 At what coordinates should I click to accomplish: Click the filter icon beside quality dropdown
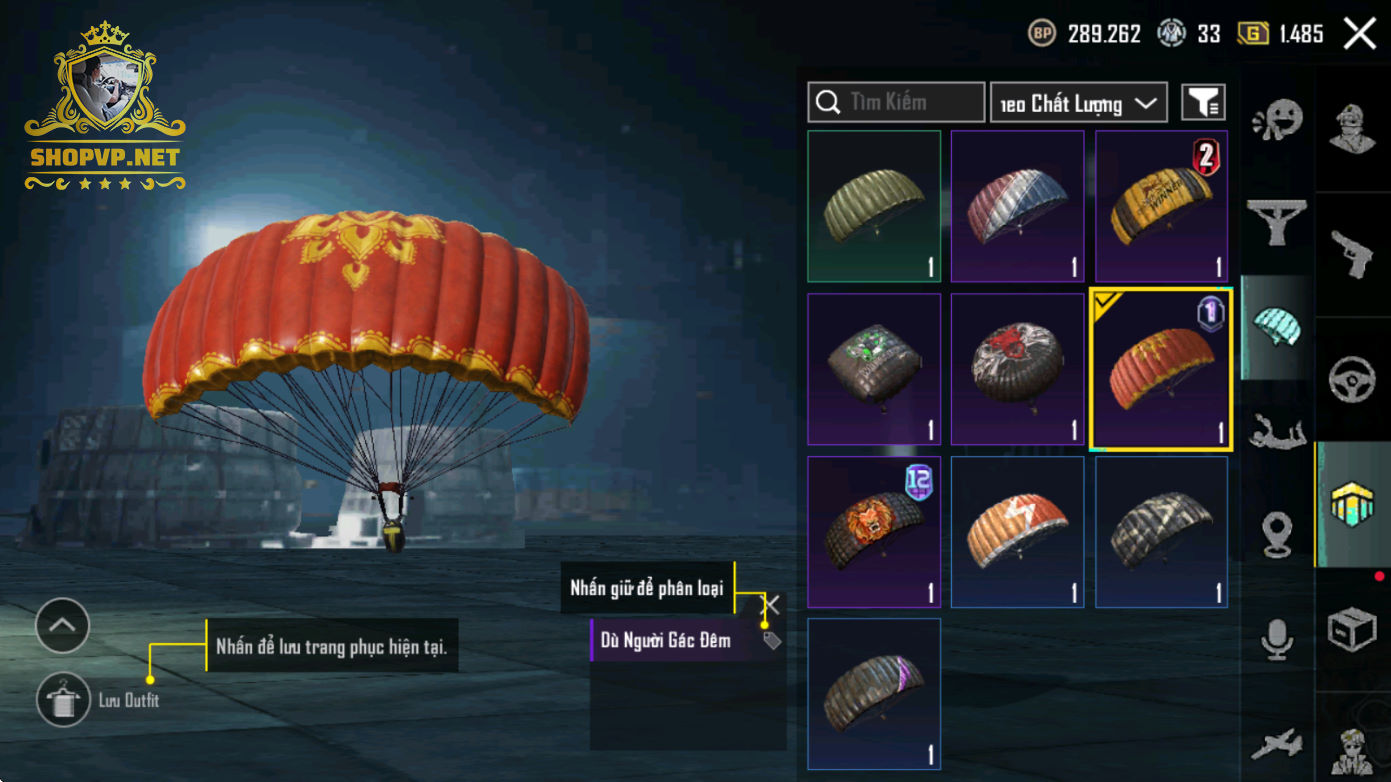coord(1203,102)
